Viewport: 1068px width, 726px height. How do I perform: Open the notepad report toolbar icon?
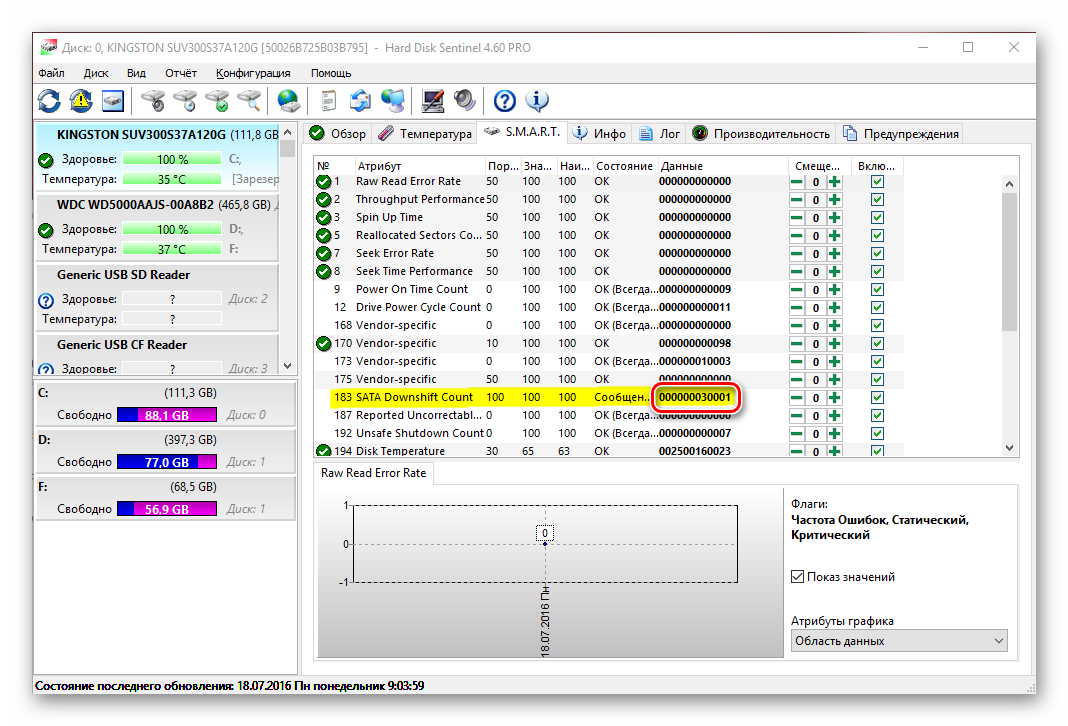[x=328, y=101]
